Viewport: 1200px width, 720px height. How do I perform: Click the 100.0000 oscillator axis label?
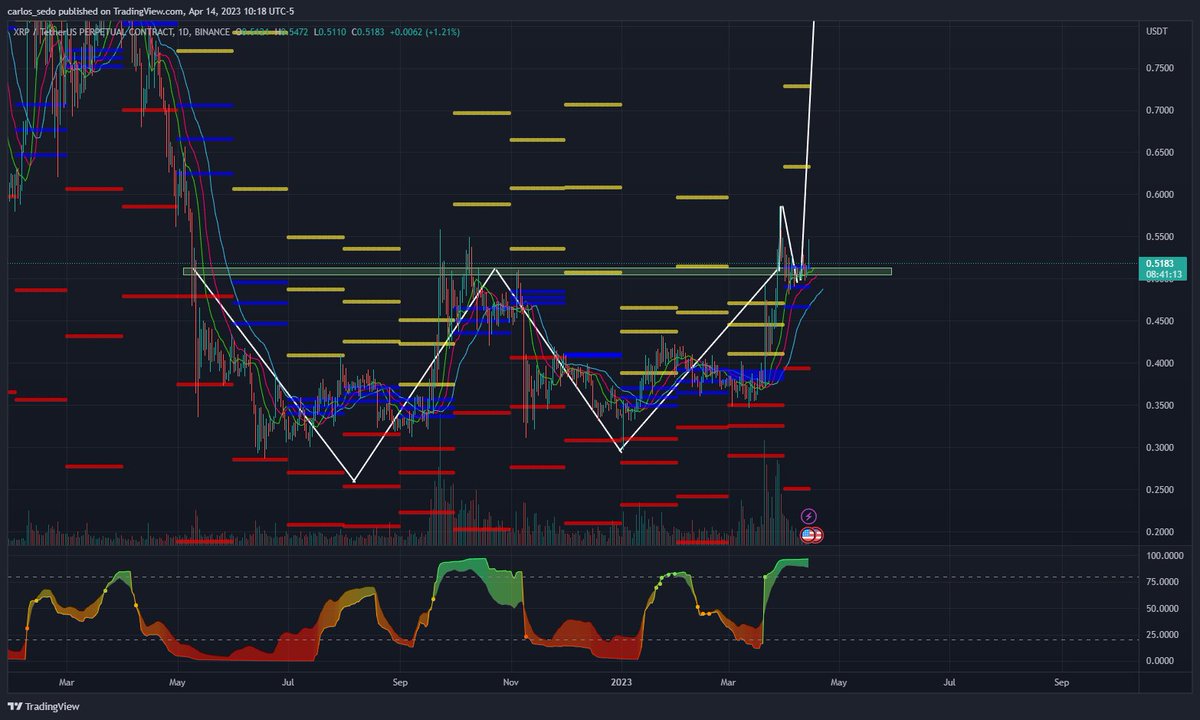1164,555
